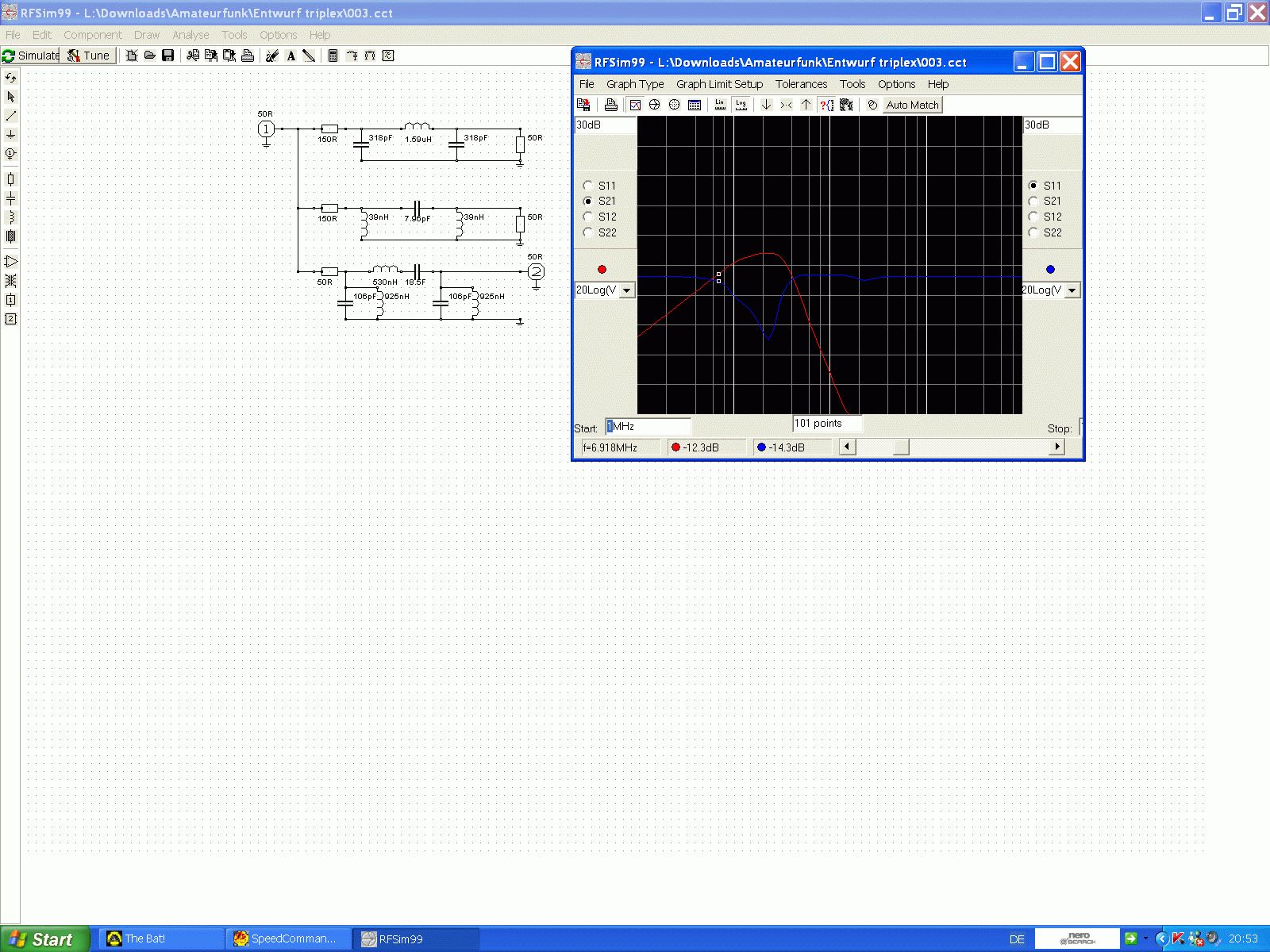The width and height of the screenshot is (1270, 952).
Task: Open the Graph Type menu
Action: tap(634, 84)
